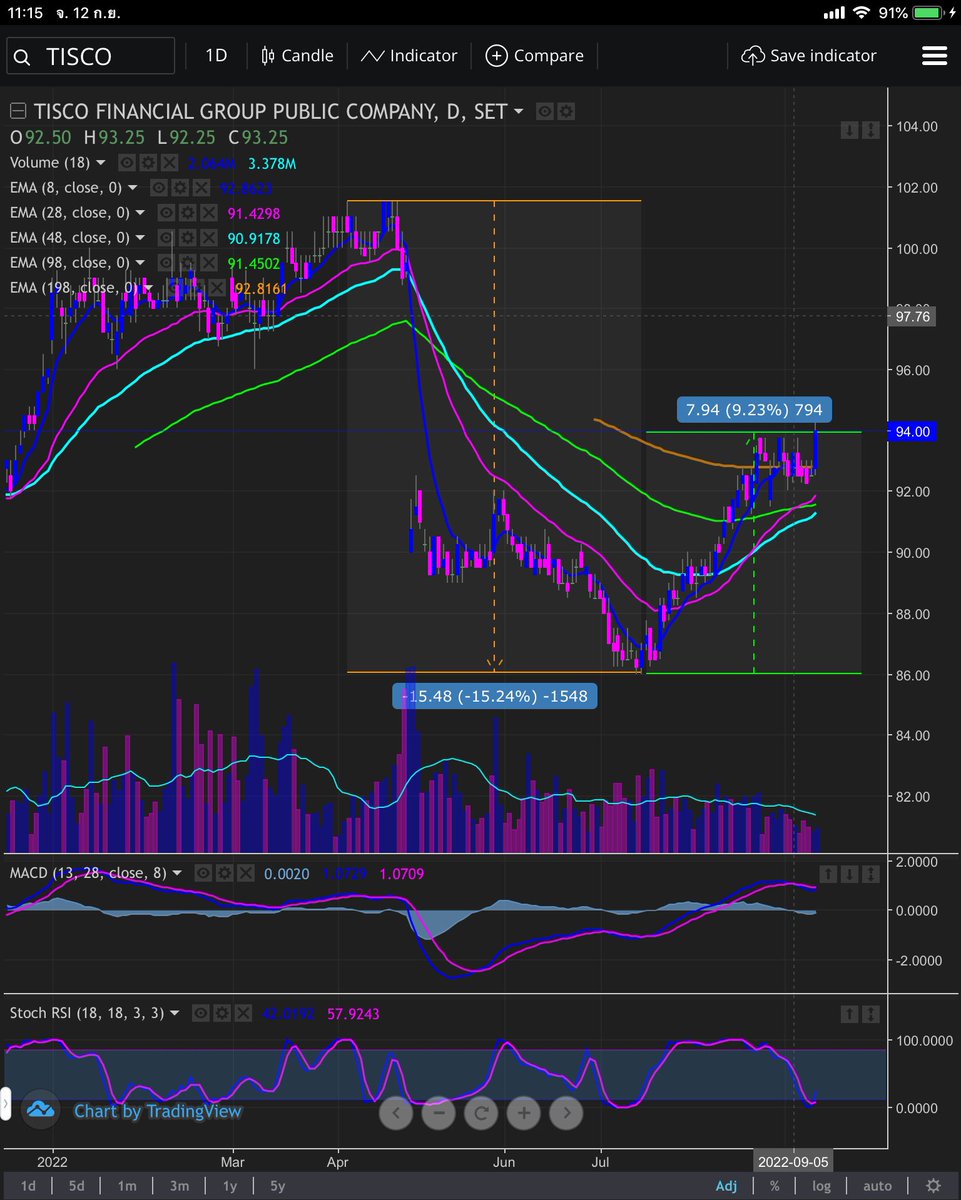Open EMA (48, close, 0) settings gear
This screenshot has height=1200, width=961.
[x=187, y=237]
